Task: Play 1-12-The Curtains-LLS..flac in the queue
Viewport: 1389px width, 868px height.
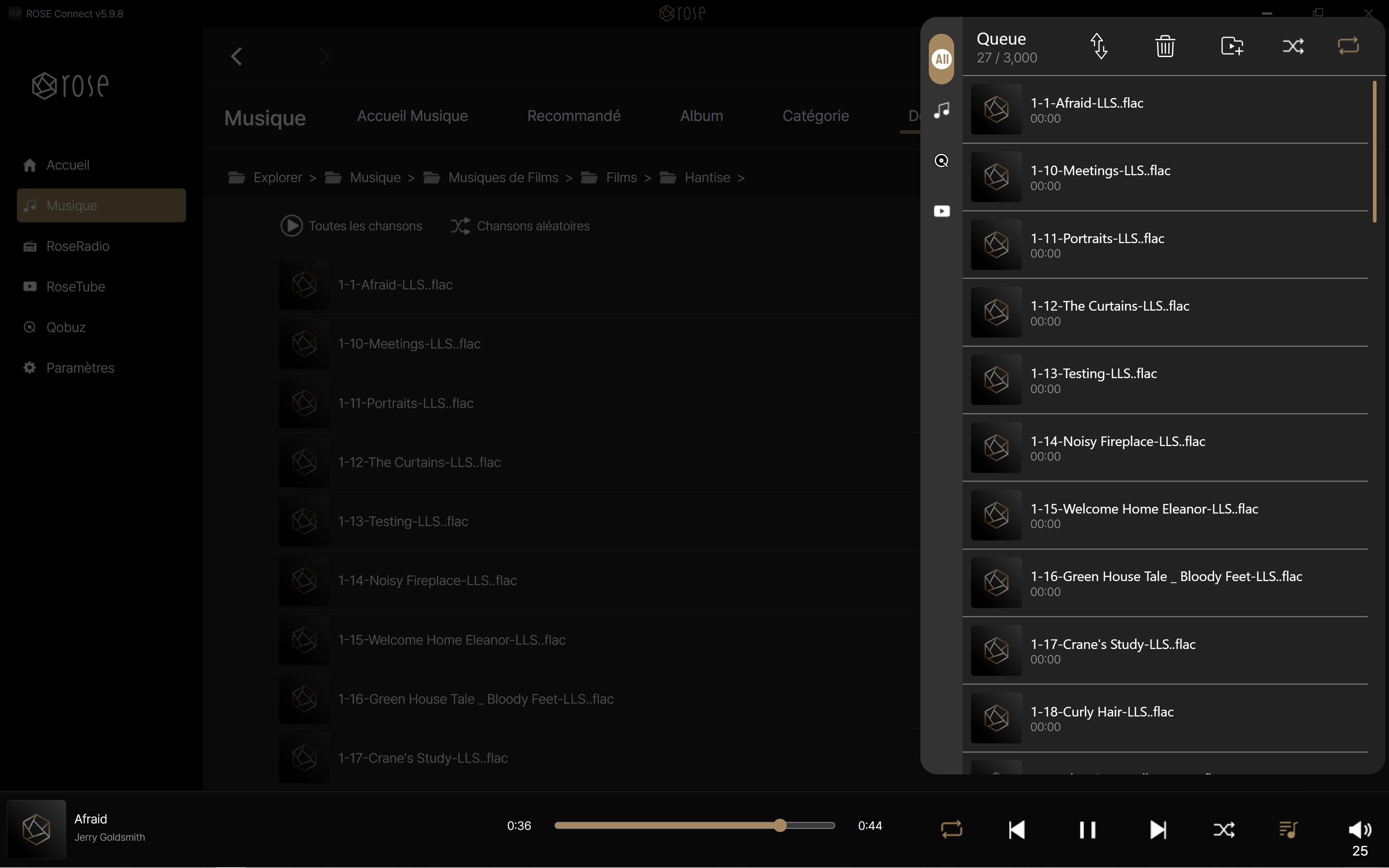Action: 1166,312
